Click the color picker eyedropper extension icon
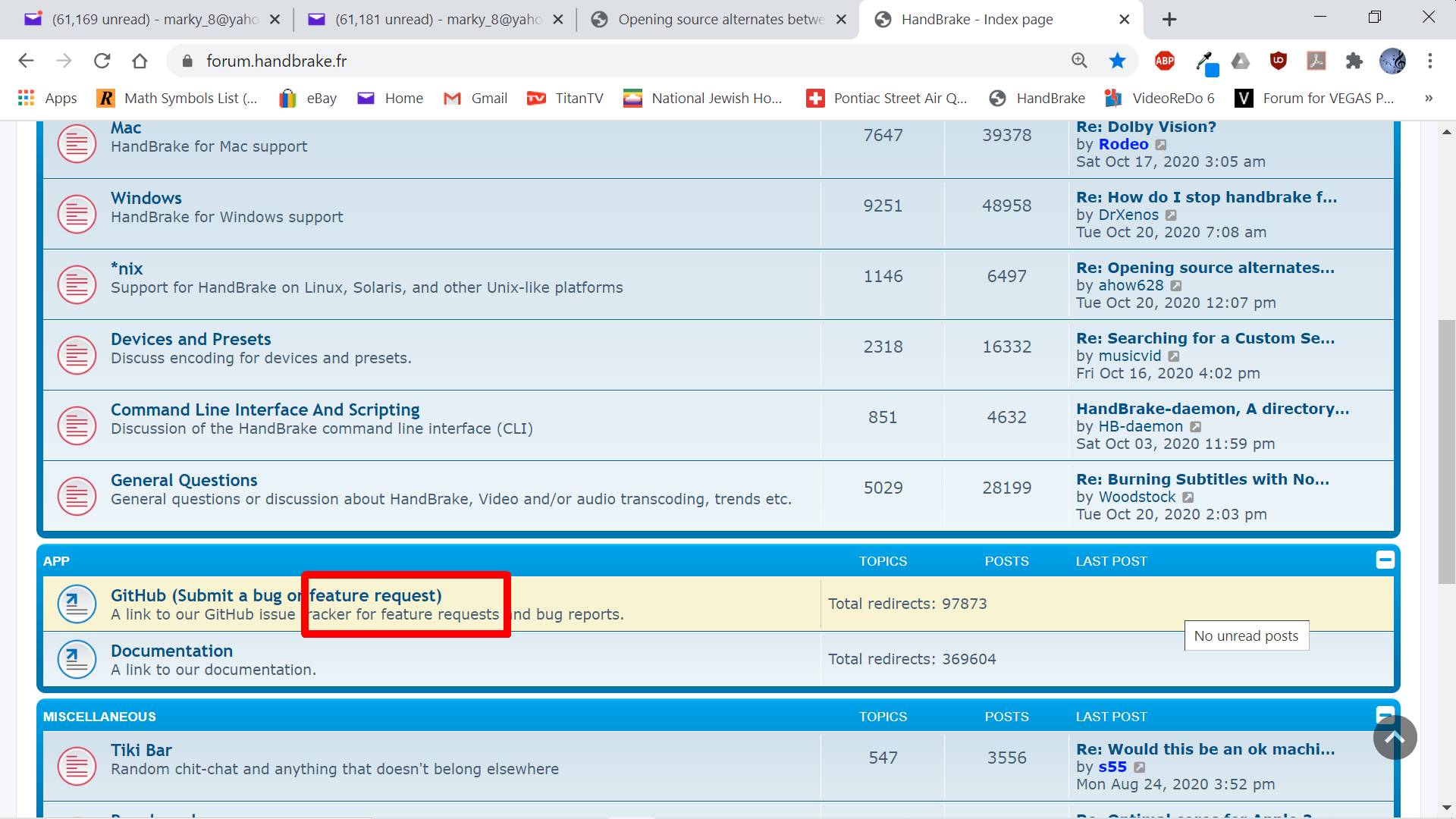This screenshot has width=1456, height=819. click(1206, 62)
